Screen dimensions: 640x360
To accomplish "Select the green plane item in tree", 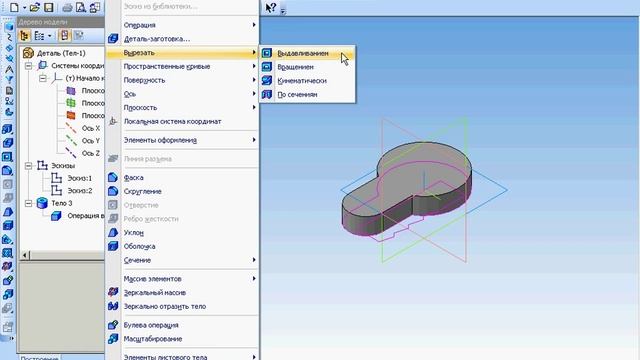I will [85, 103].
